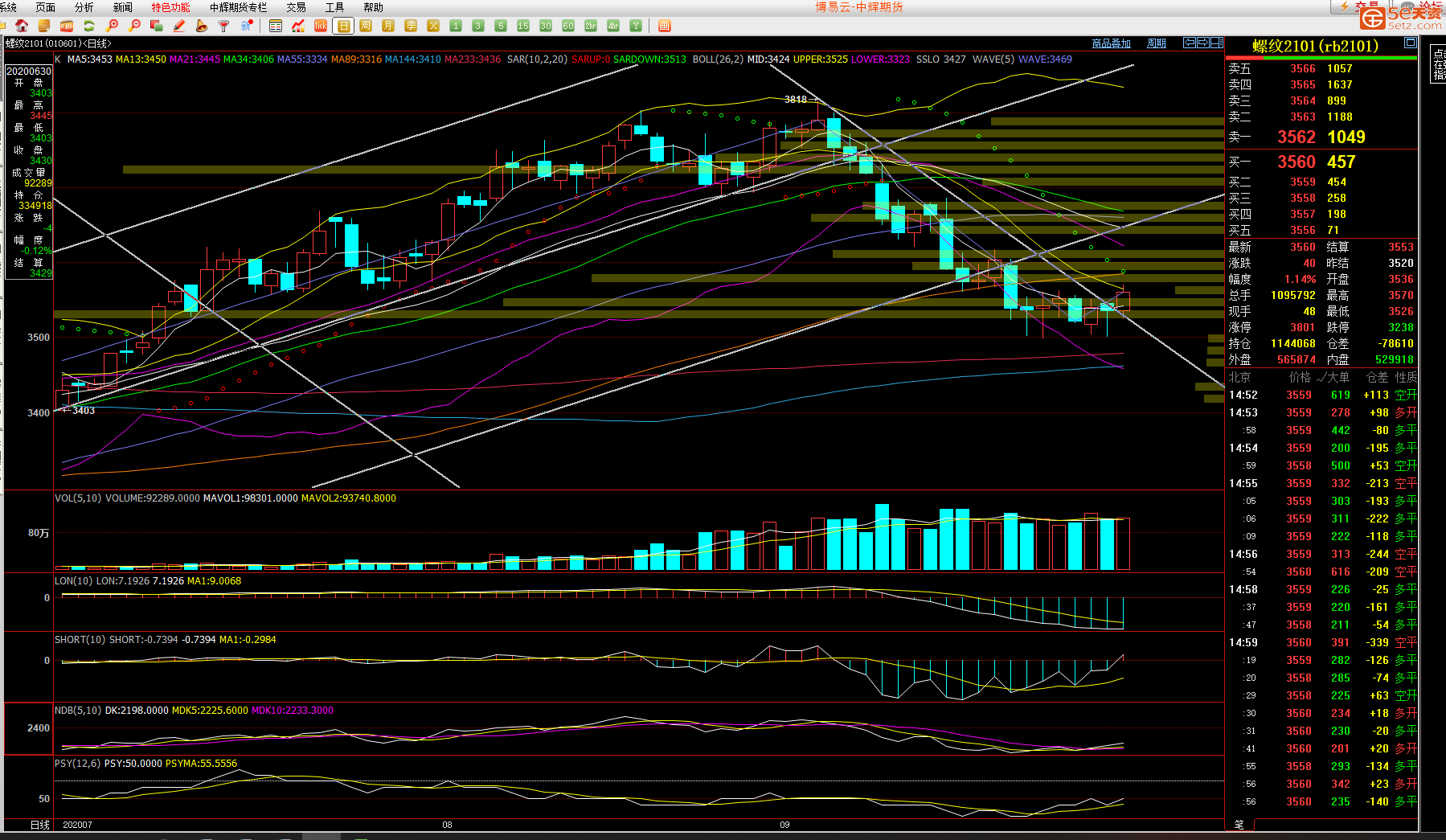Switch to monthly (月) period
Screen dimensions: 1446x840
coord(388,26)
